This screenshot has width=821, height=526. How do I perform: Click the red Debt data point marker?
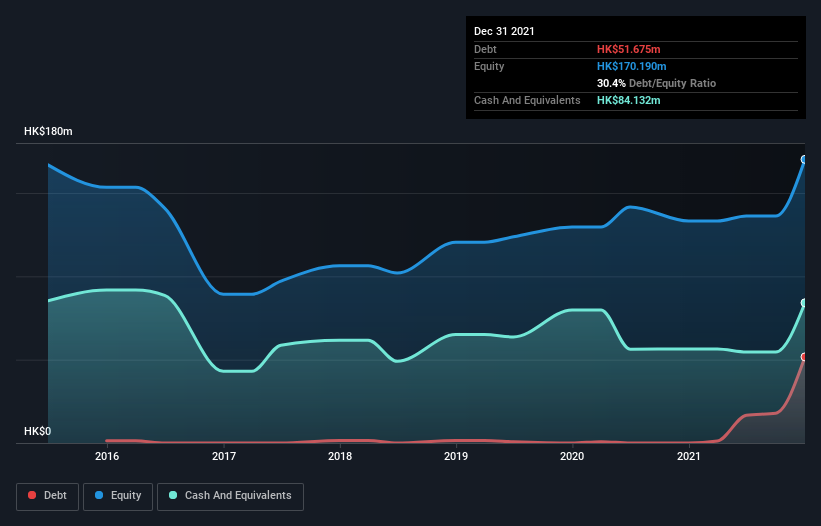click(804, 357)
